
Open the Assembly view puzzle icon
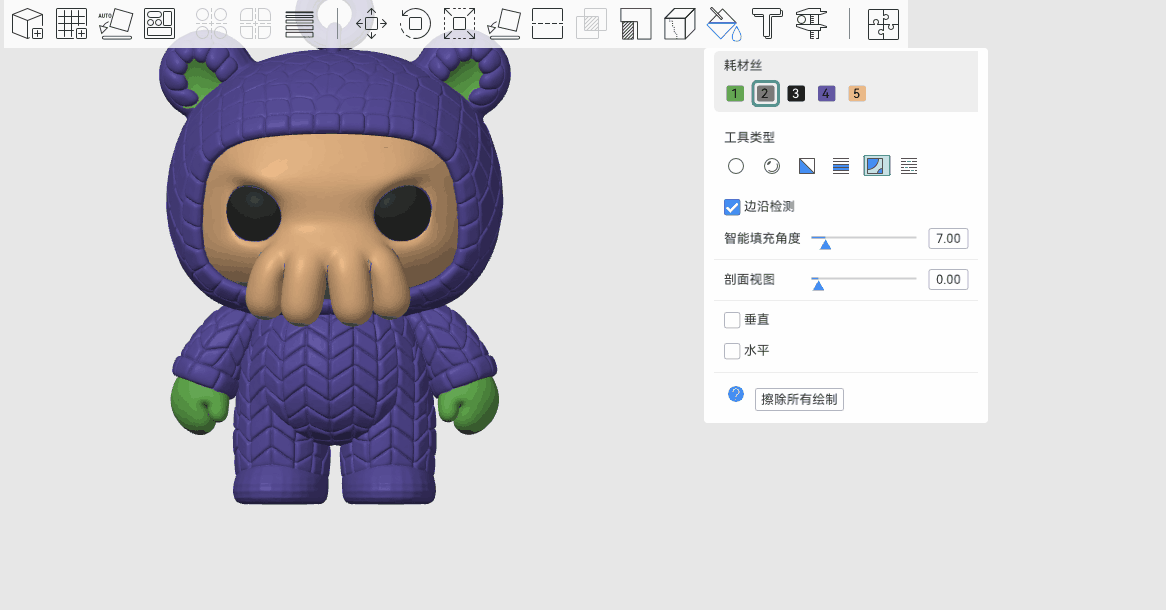883,24
